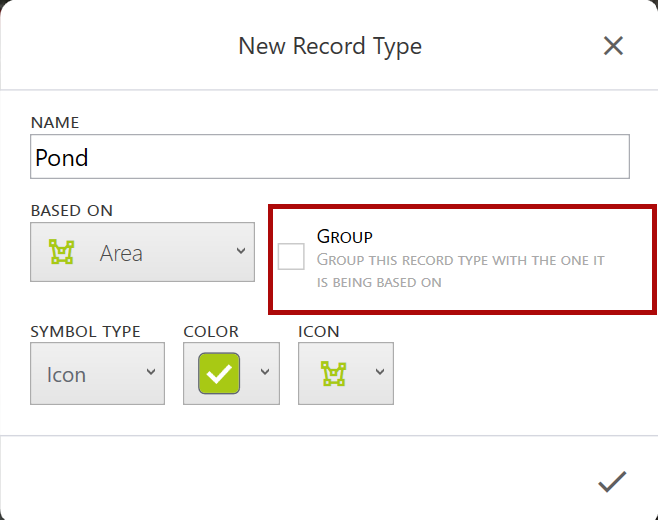Screen dimensions: 658x520
Task: Click the "New Record Type" dialog title
Action: [329, 46]
